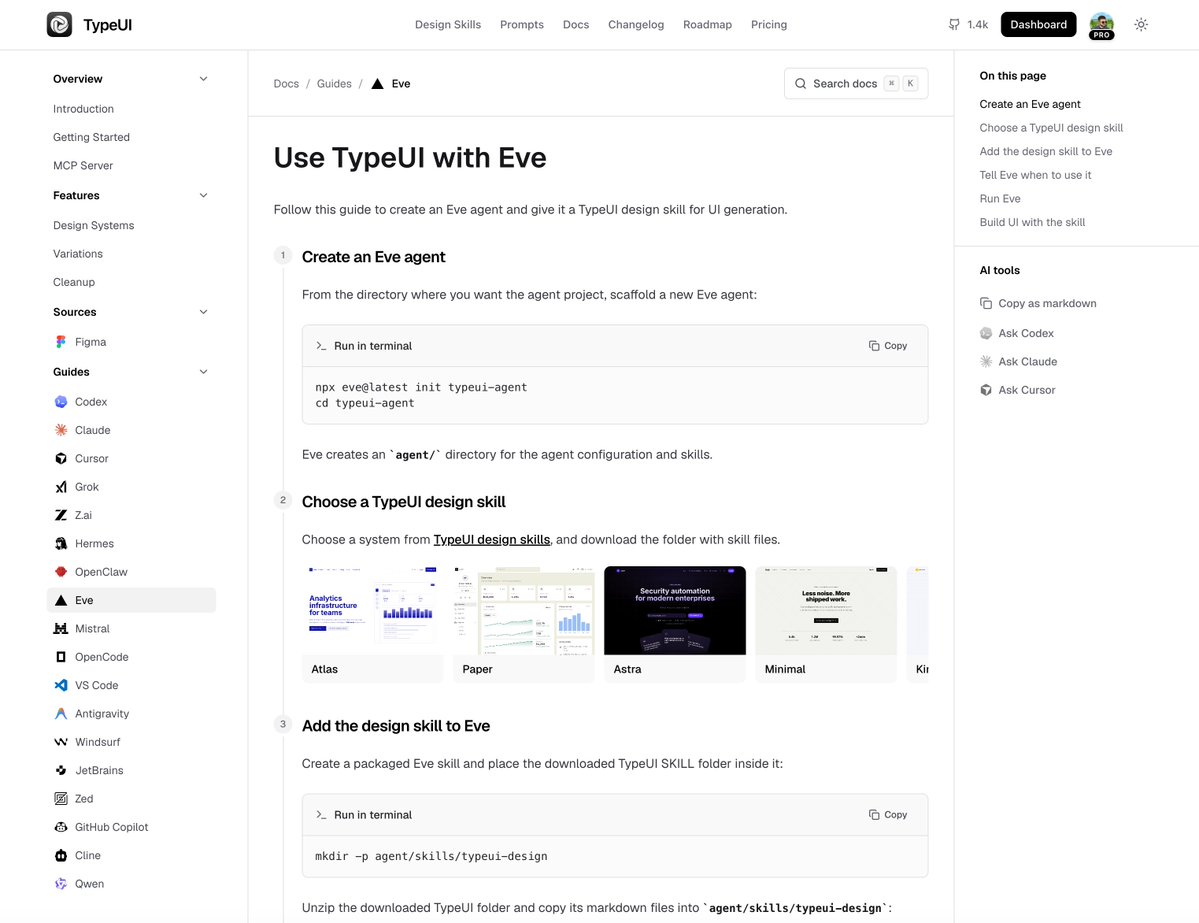
Task: Copy the mkdir agent/skills terminal command
Action: click(x=888, y=814)
